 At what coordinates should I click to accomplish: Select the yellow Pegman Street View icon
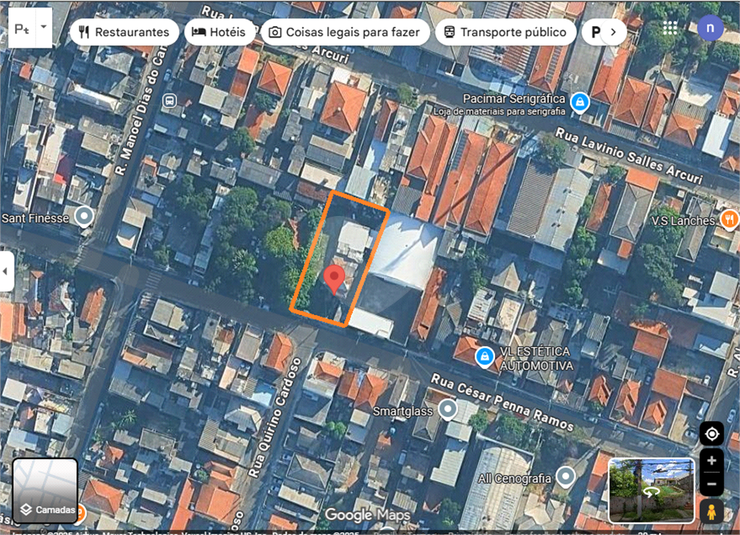pos(711,511)
